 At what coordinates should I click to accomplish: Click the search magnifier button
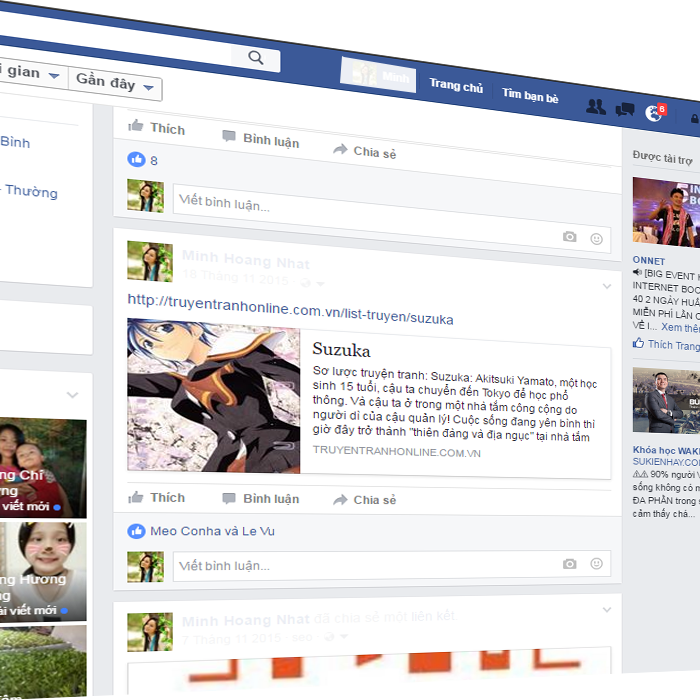[x=256, y=58]
